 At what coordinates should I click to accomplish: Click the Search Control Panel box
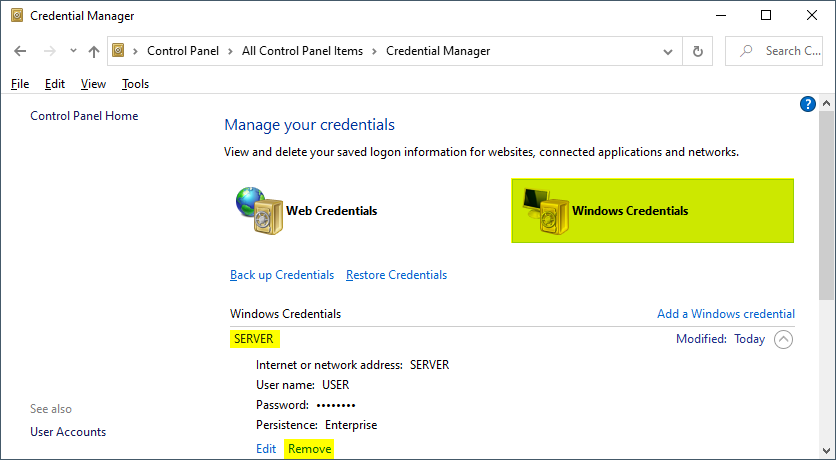tap(774, 51)
